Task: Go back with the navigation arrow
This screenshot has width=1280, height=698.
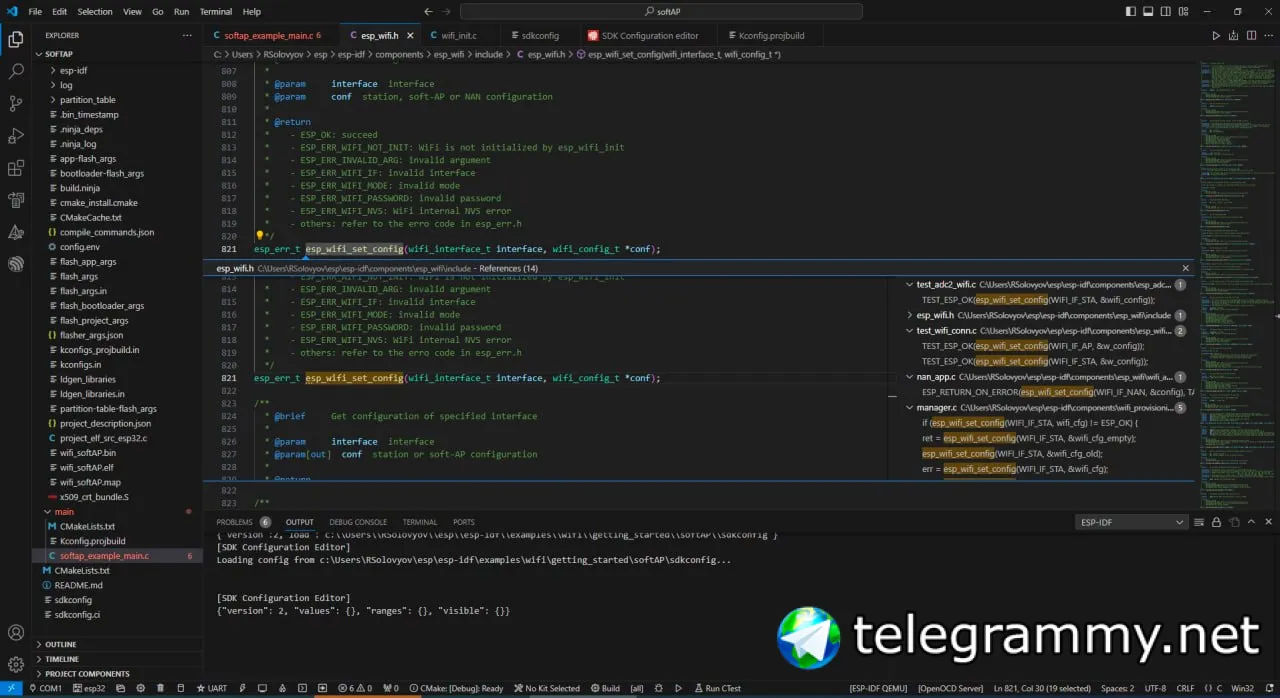Action: point(429,12)
